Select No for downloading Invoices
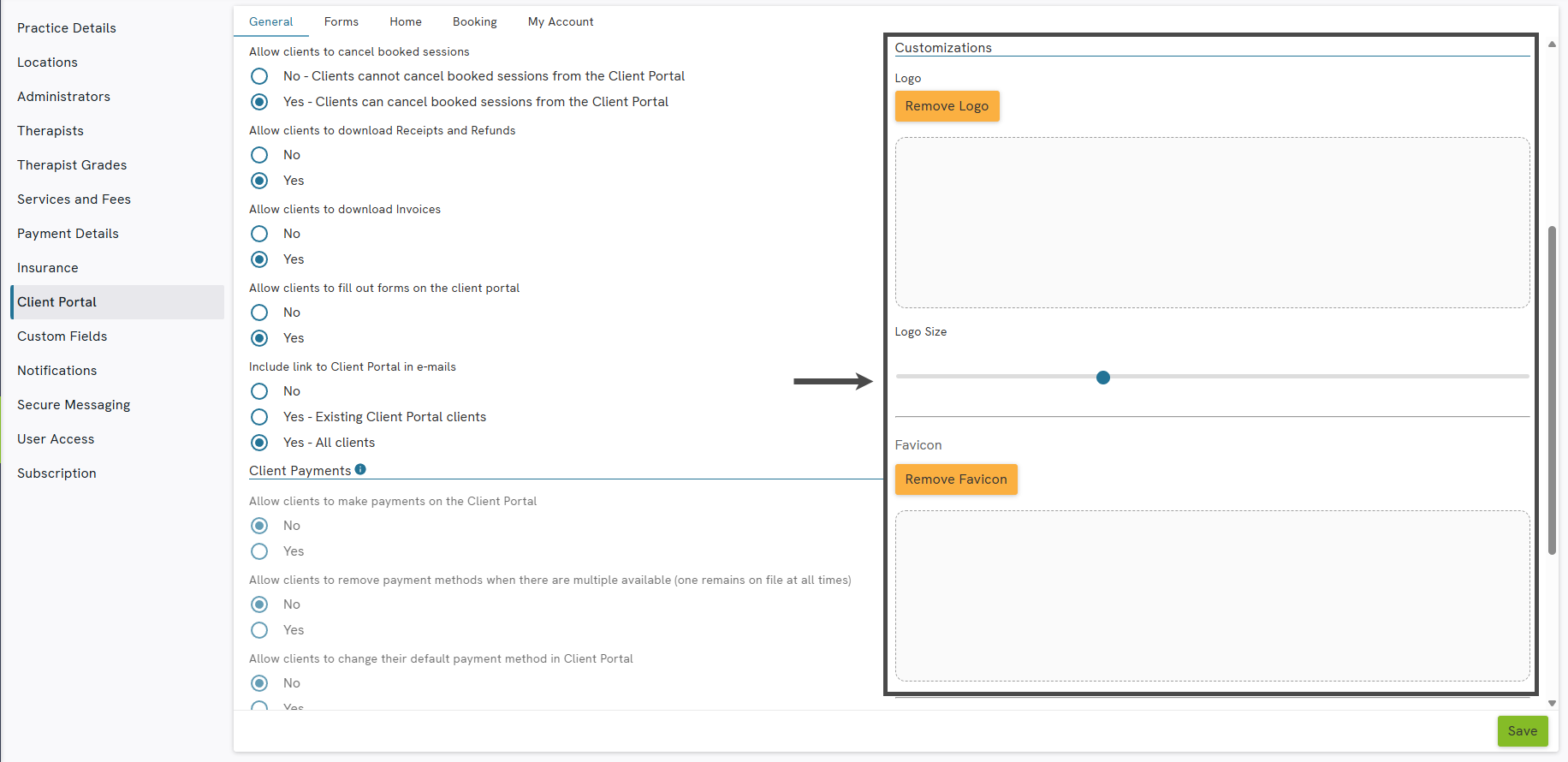1568x762 pixels. (259, 234)
